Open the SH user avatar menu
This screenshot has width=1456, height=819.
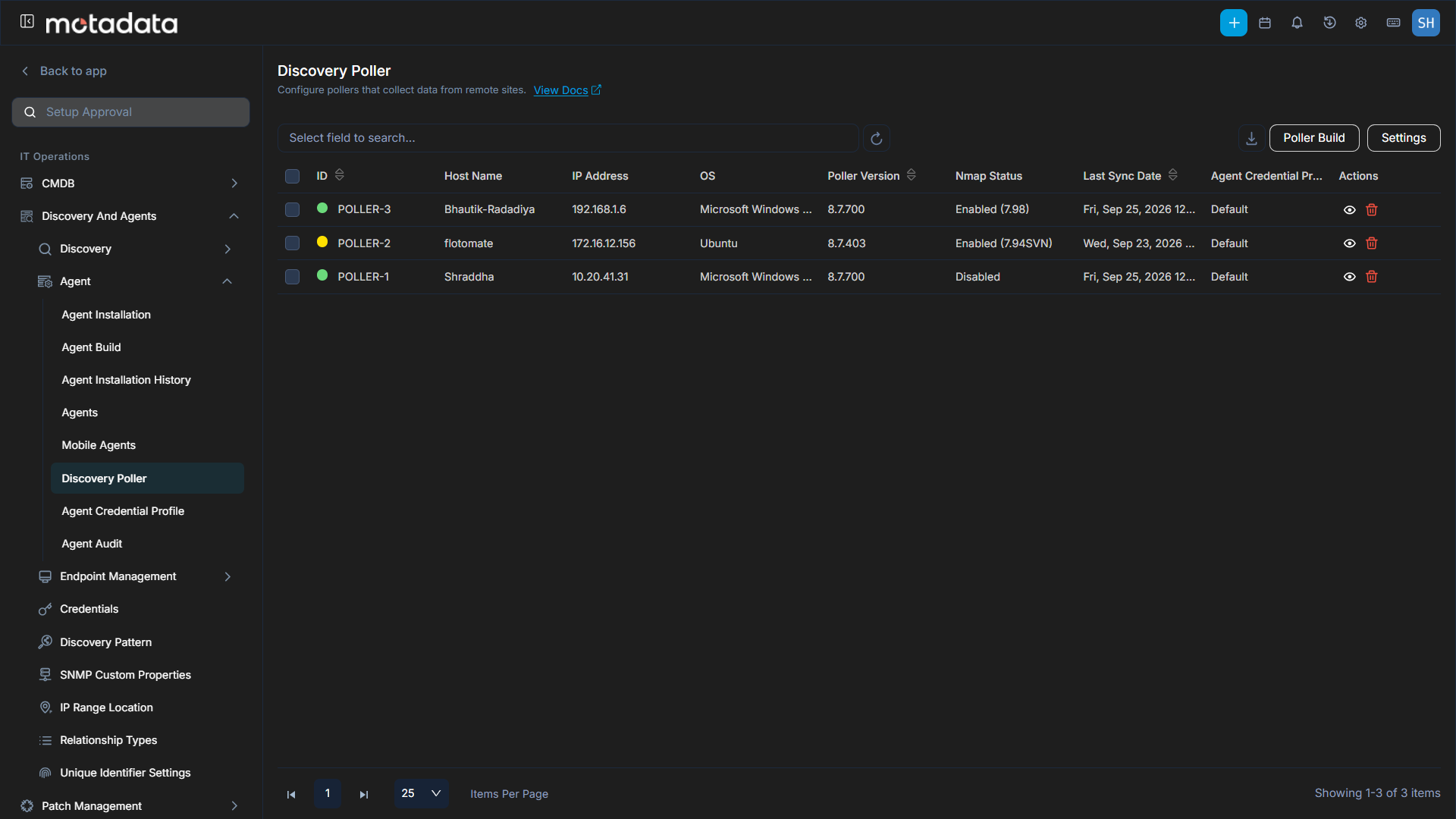1426,23
